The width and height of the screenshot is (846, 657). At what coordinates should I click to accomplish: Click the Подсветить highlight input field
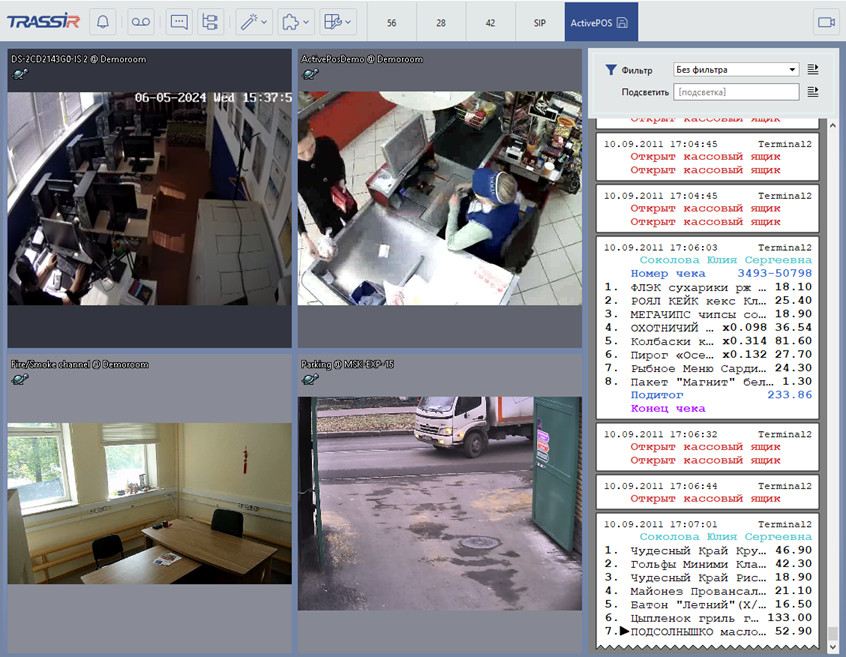click(x=735, y=92)
